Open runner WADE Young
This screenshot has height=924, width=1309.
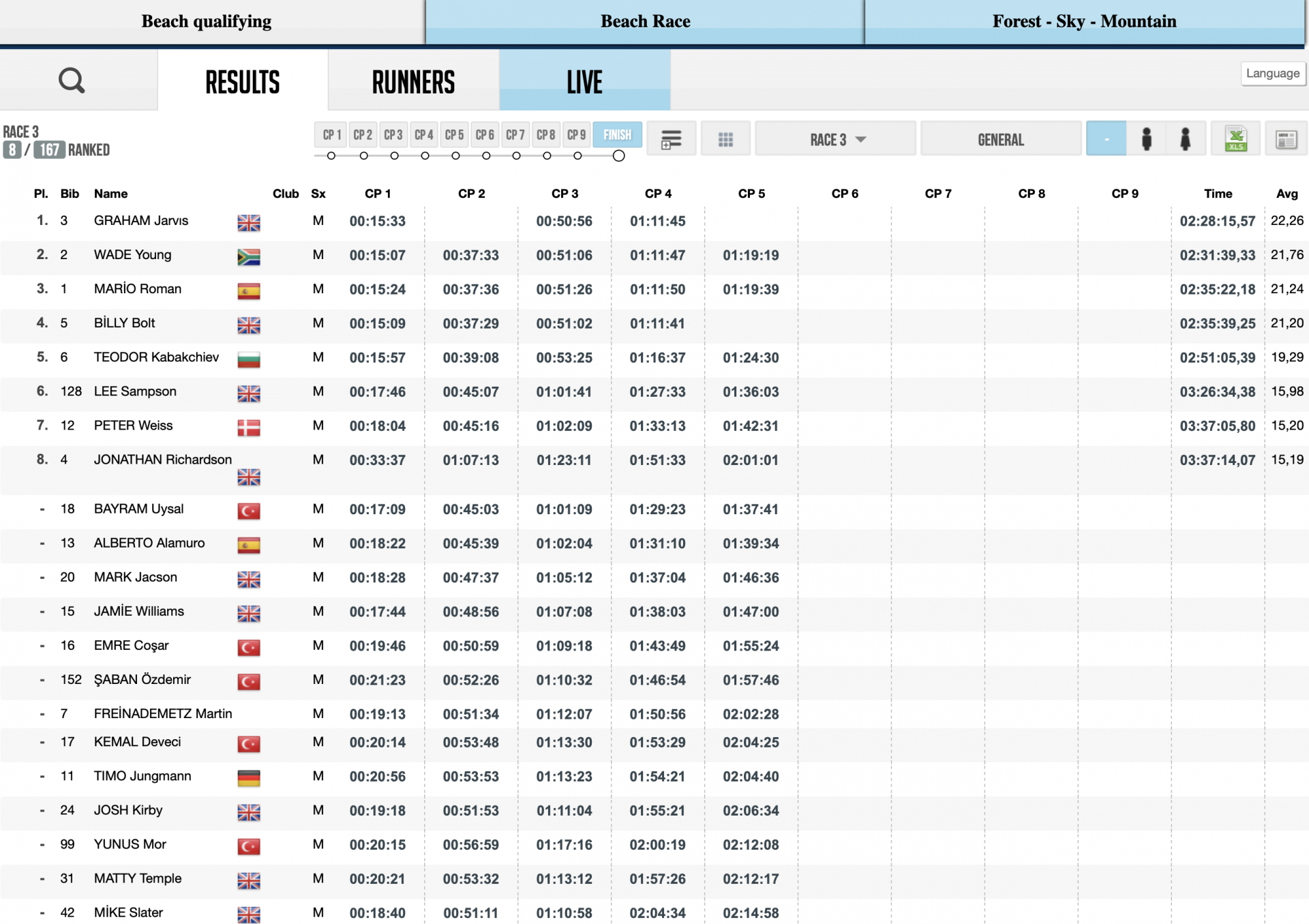[133, 255]
